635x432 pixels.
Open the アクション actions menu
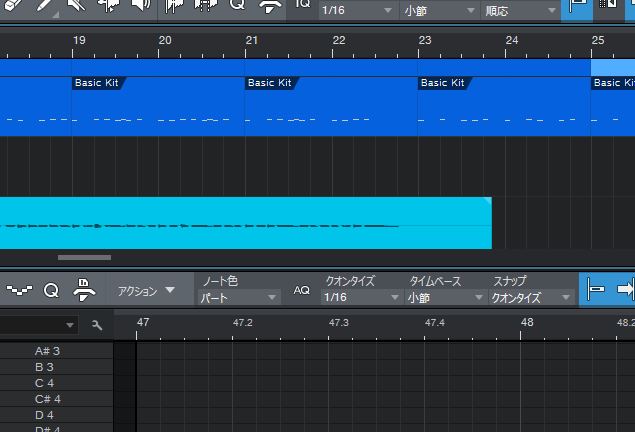[146, 291]
